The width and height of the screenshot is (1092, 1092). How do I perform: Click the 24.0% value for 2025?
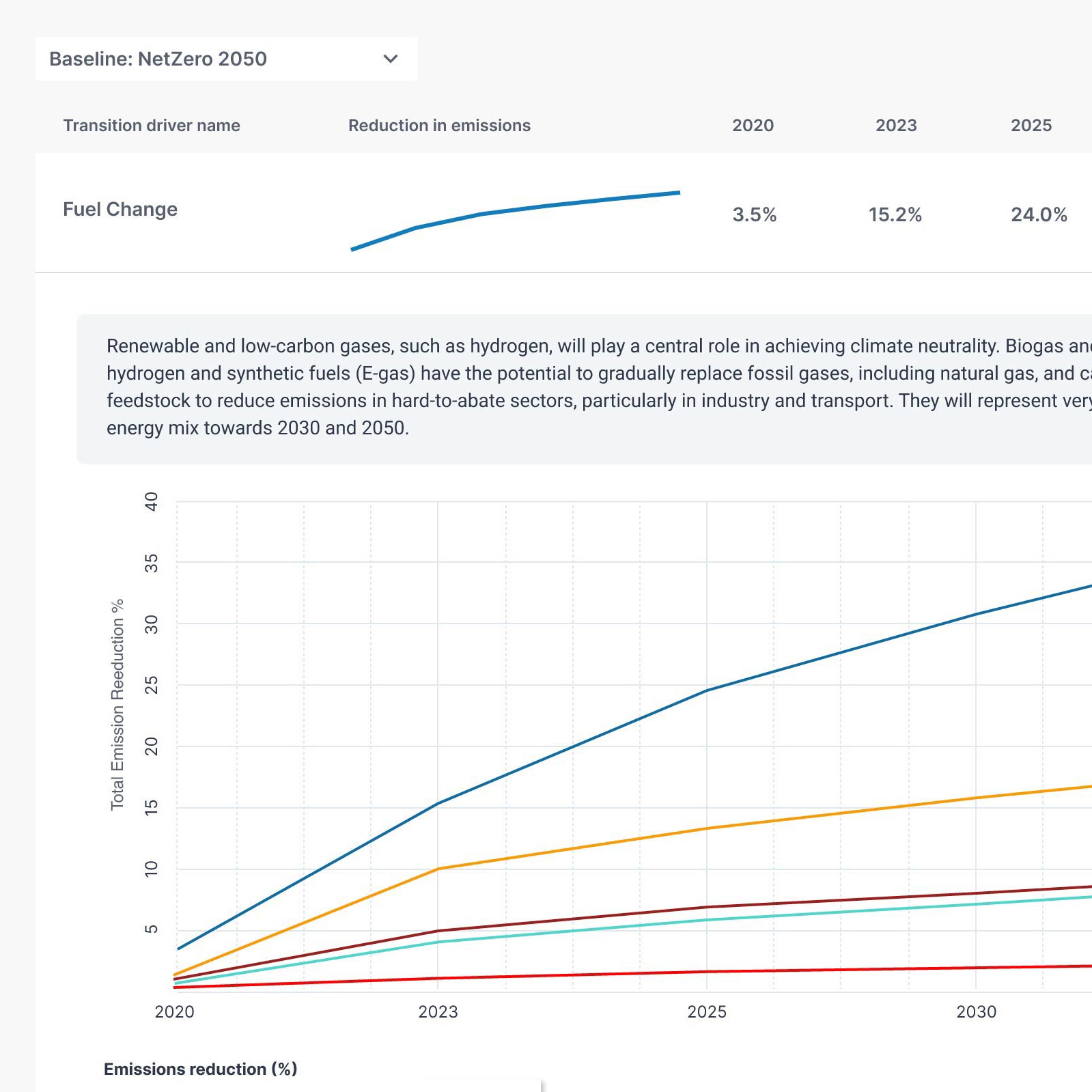click(1039, 214)
